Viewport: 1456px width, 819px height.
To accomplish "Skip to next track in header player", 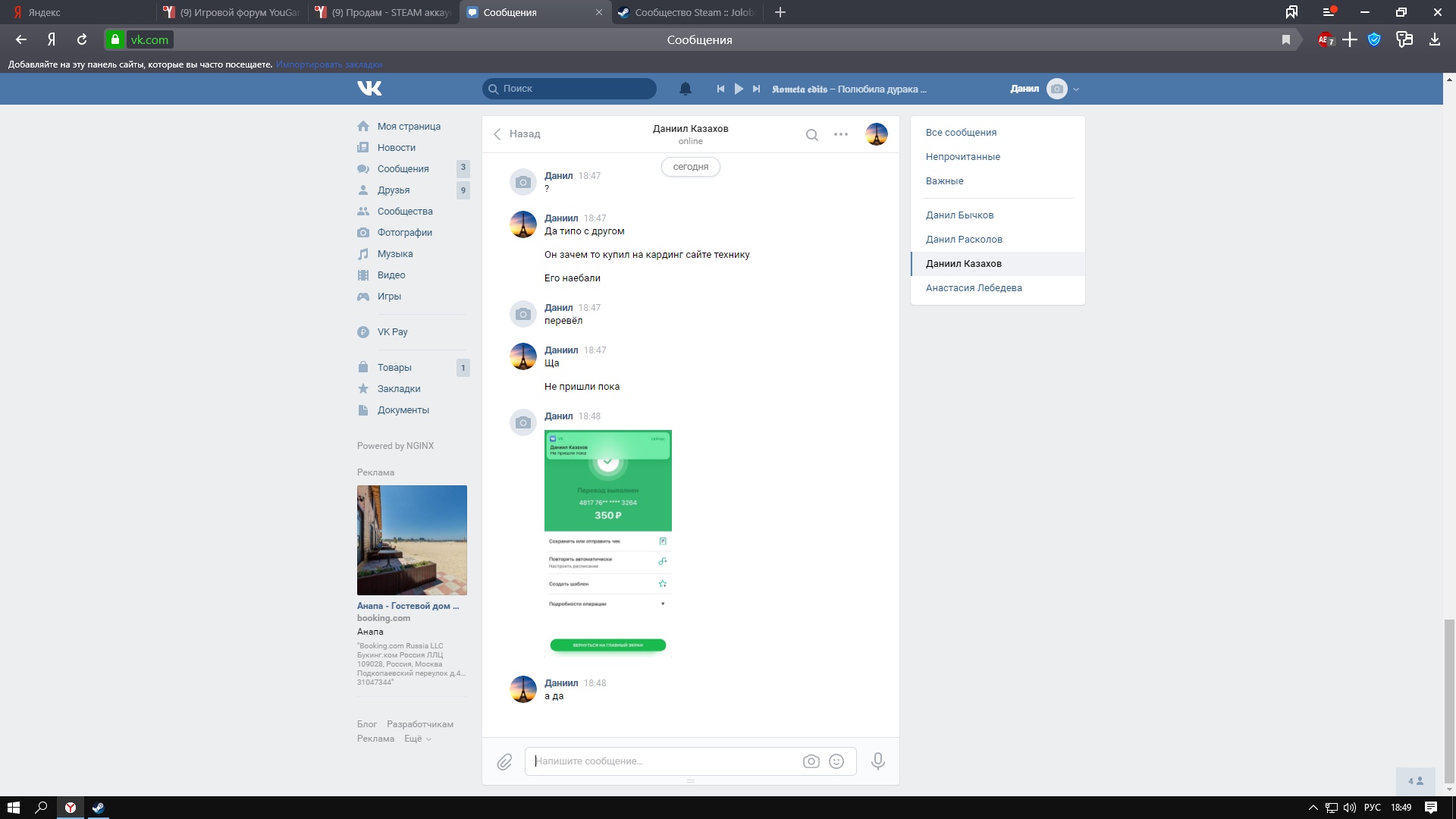I will [x=756, y=89].
